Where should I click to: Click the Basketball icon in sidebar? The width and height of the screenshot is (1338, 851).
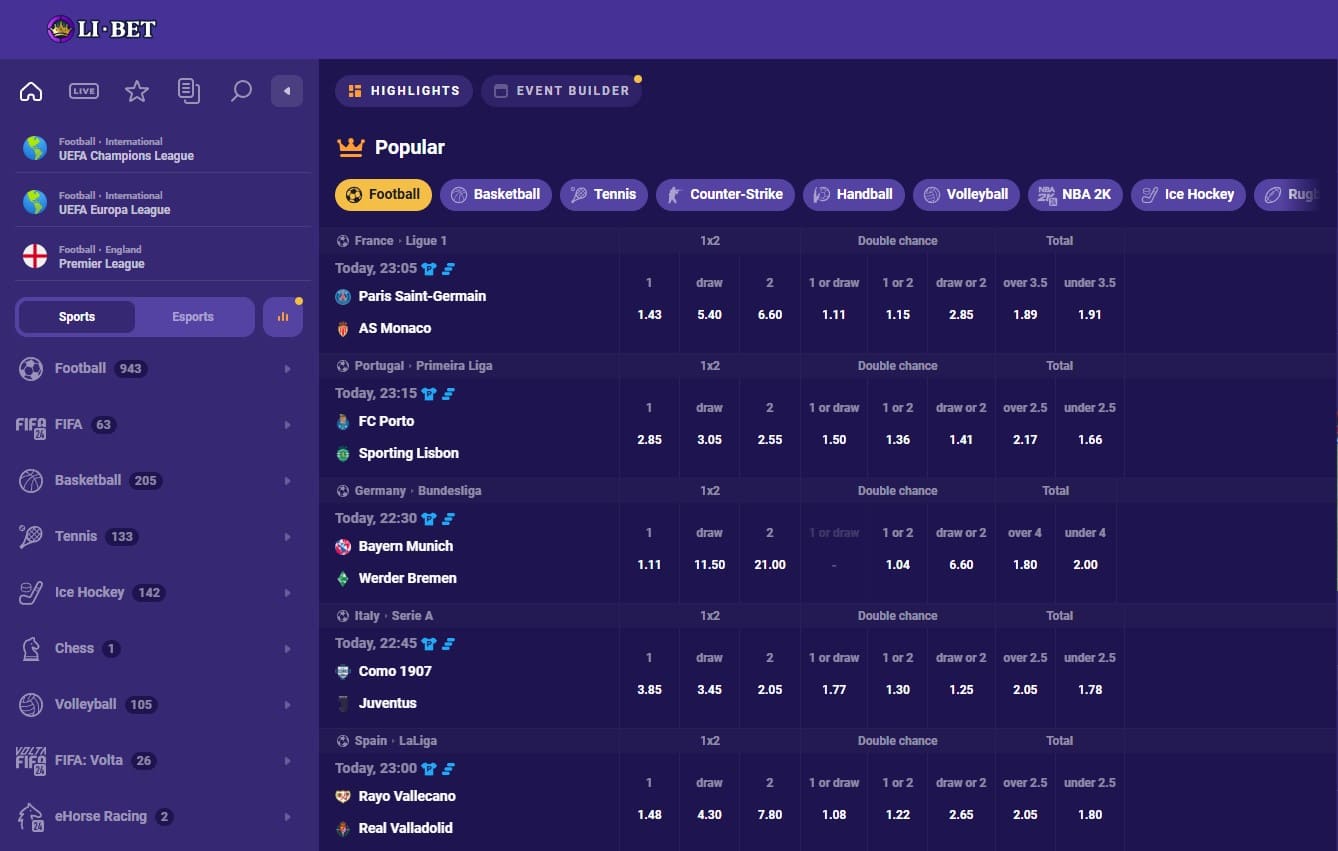[31, 481]
